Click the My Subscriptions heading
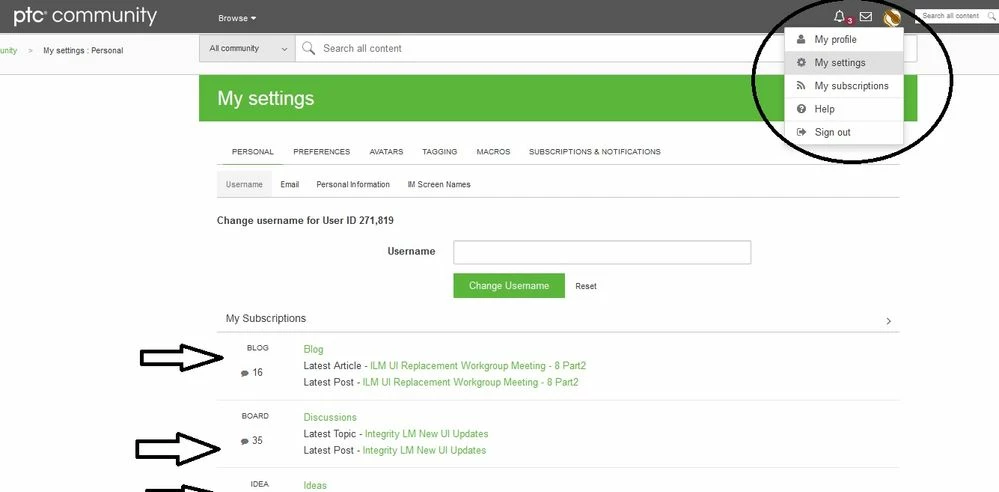 coord(266,318)
